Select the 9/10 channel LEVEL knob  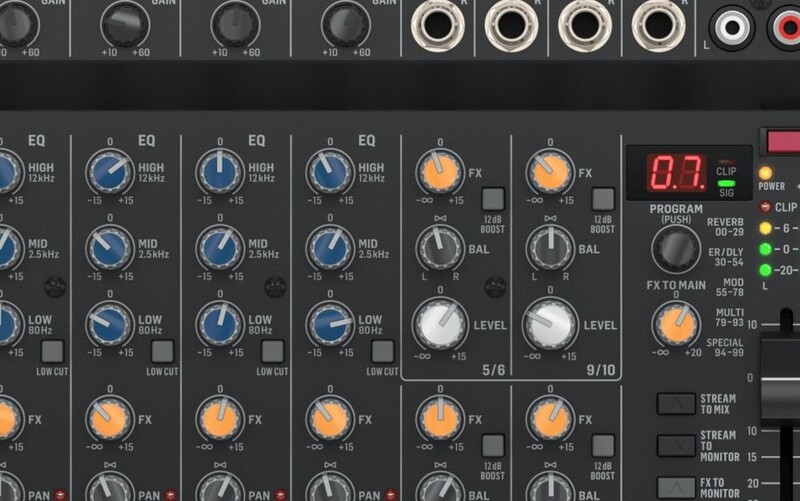pyautogui.click(x=551, y=325)
